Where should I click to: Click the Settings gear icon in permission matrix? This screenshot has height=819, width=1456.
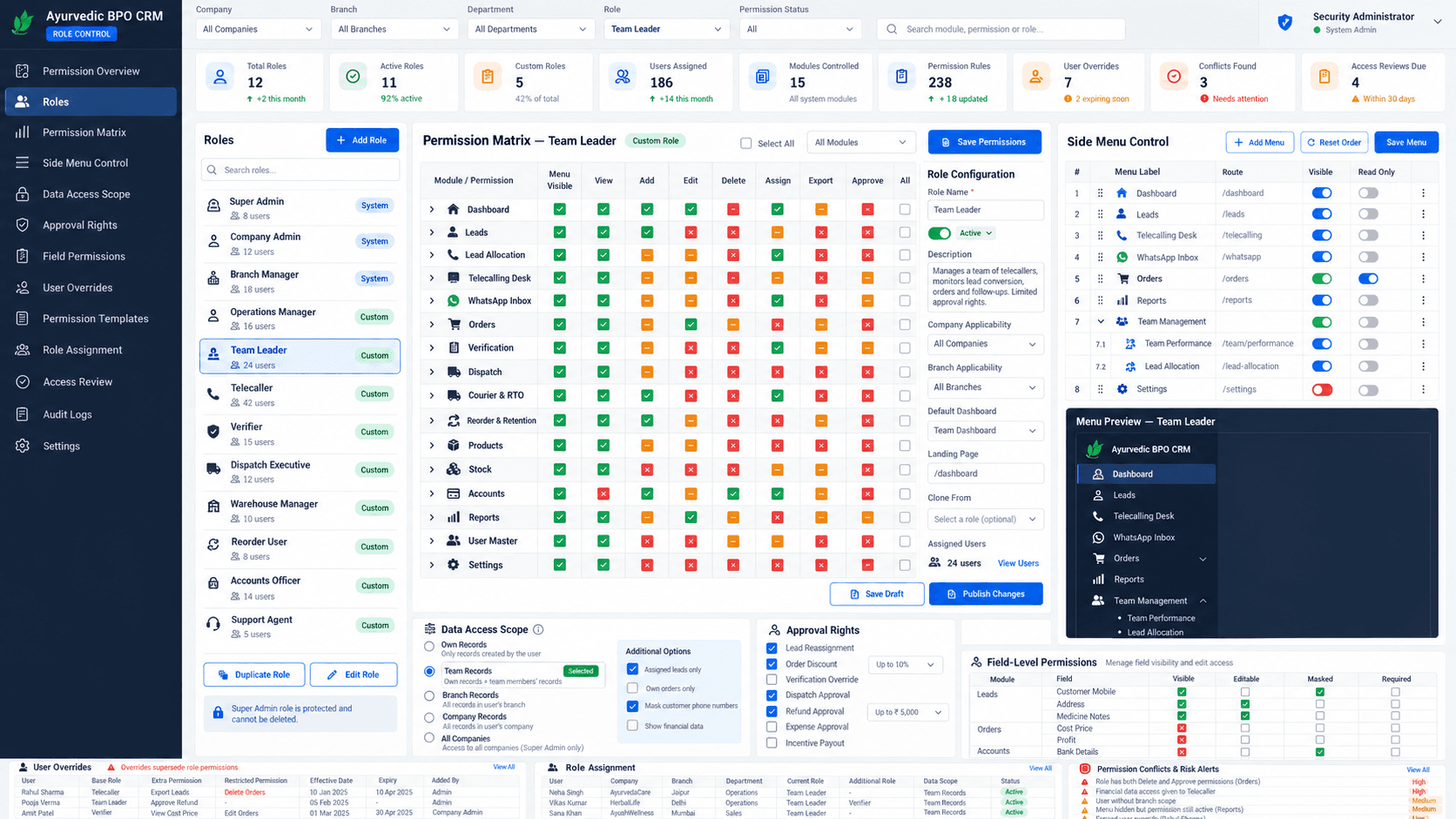453,565
